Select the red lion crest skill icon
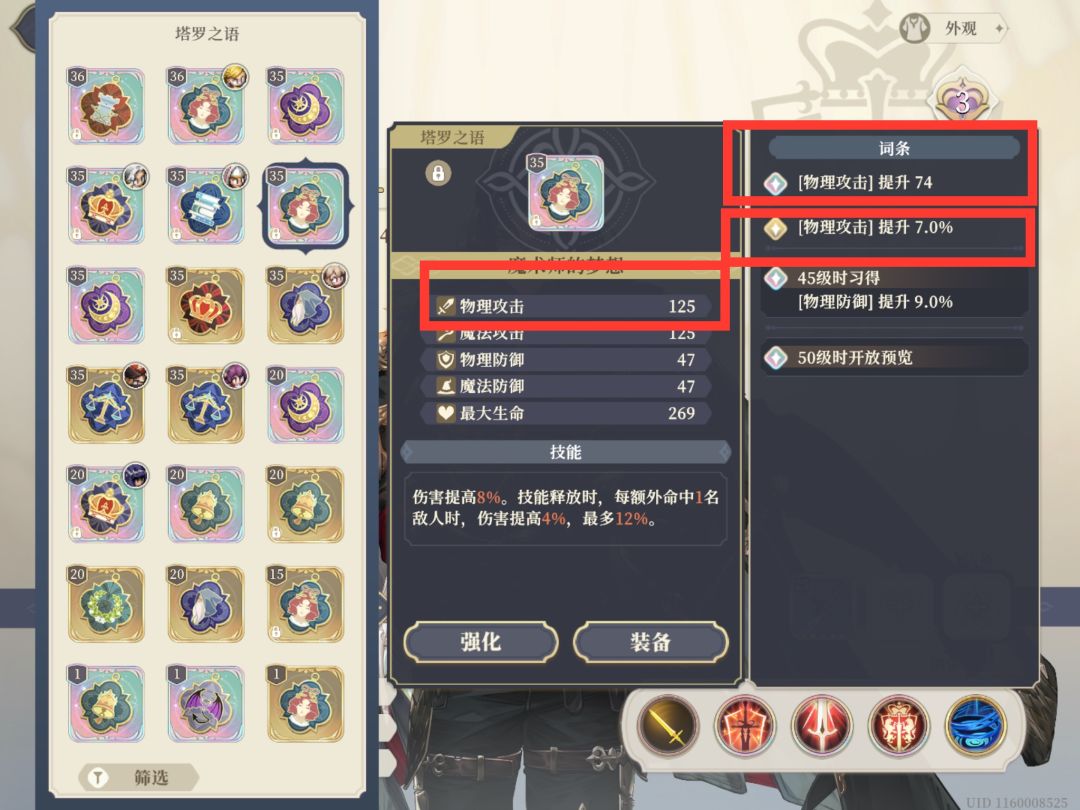1080x810 pixels. click(x=898, y=725)
